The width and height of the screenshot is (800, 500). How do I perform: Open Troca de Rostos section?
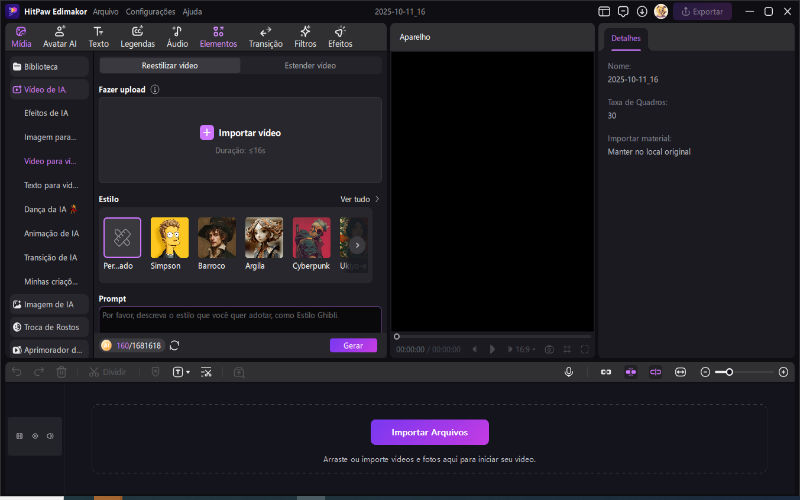(49, 327)
